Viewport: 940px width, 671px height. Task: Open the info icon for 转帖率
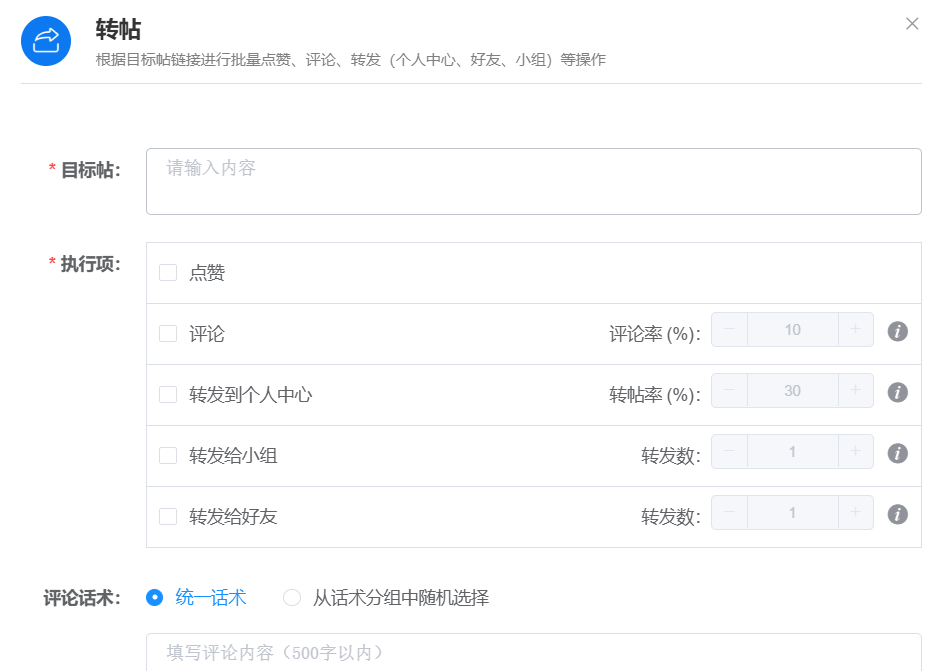[897, 392]
